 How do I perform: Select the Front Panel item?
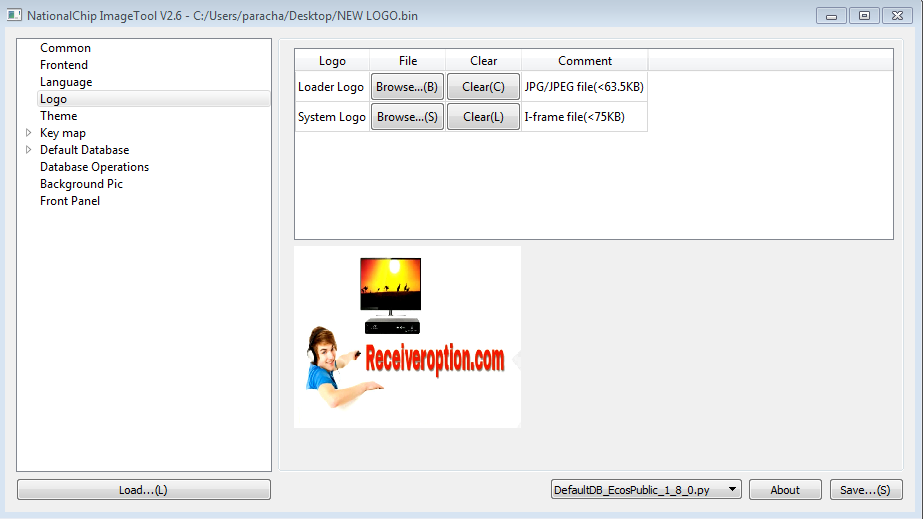coord(69,201)
